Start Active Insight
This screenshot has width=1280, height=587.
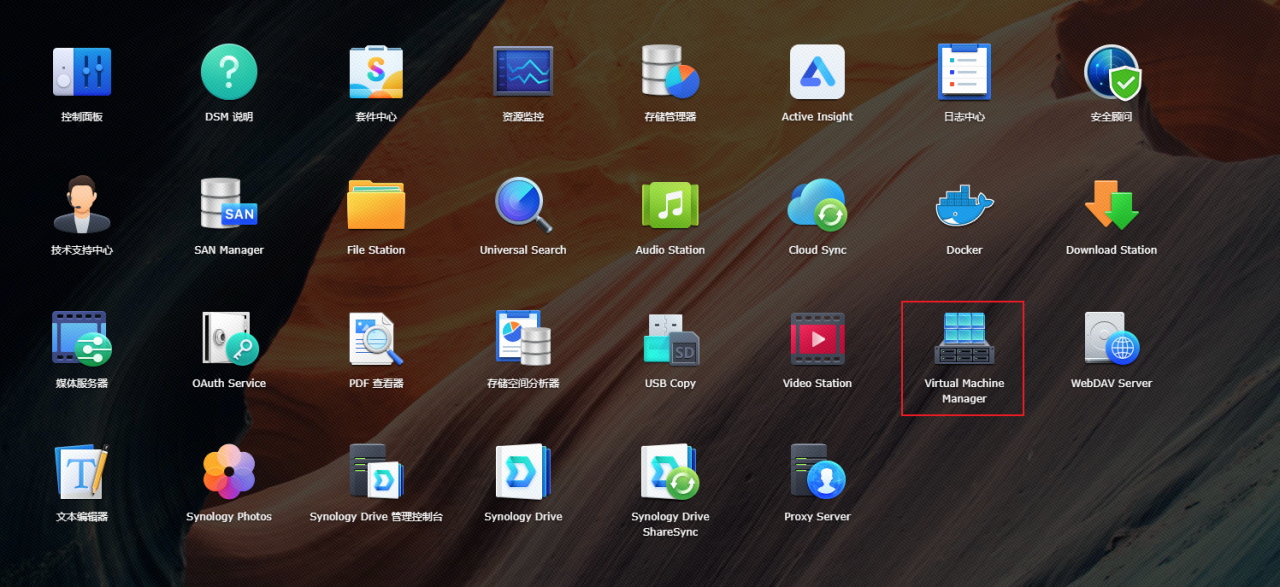(x=816, y=71)
